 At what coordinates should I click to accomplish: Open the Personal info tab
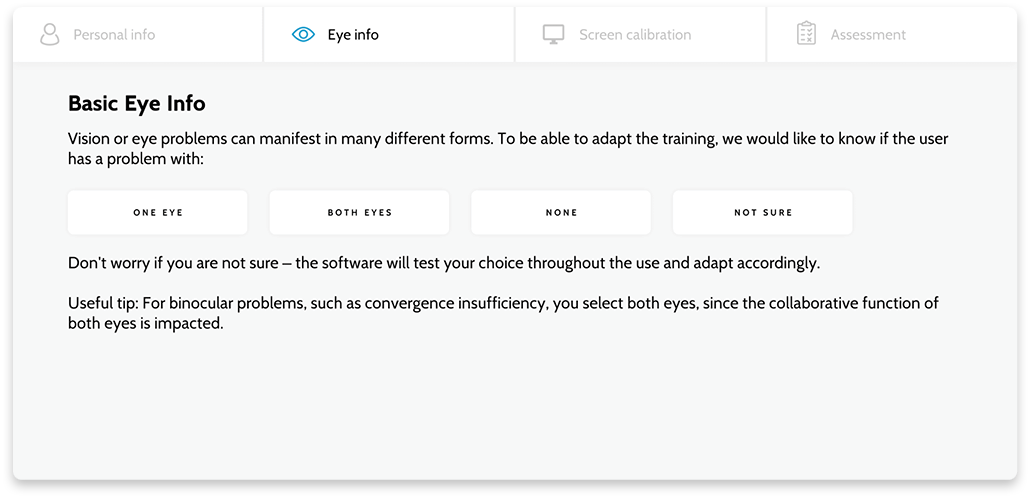(138, 35)
